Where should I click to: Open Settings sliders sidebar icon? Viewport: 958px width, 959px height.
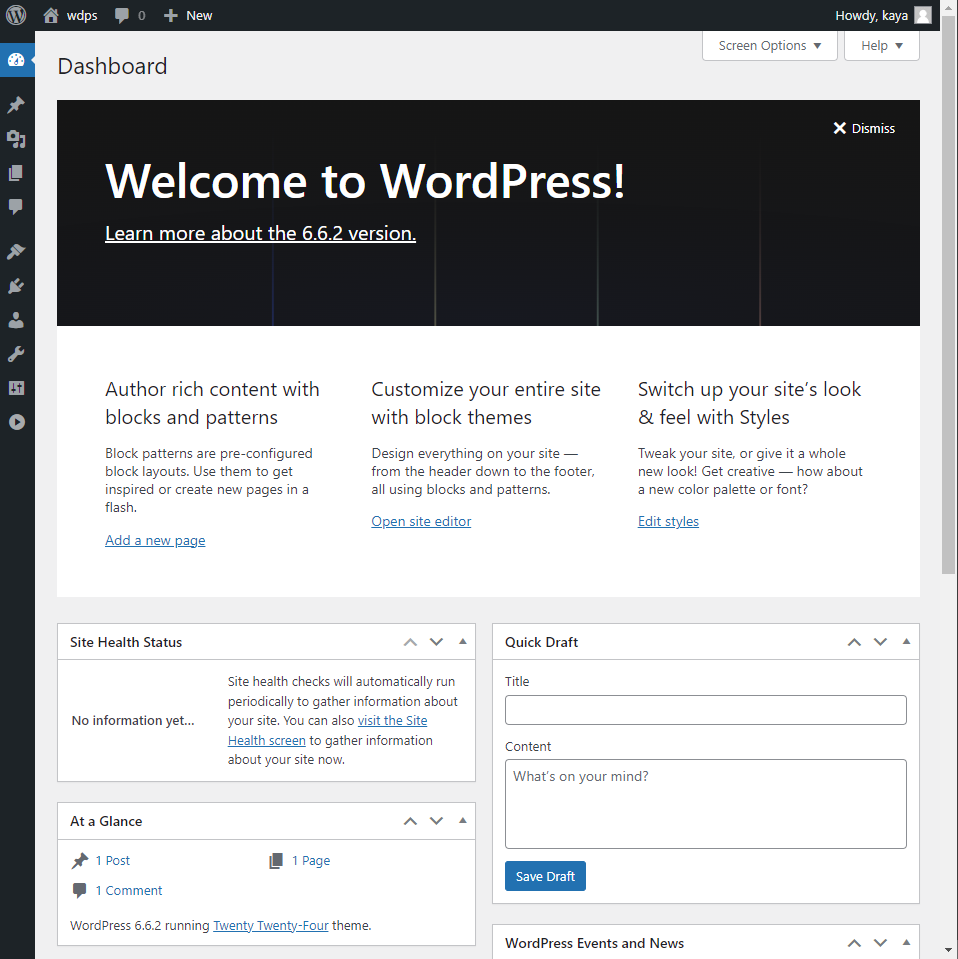(x=17, y=388)
